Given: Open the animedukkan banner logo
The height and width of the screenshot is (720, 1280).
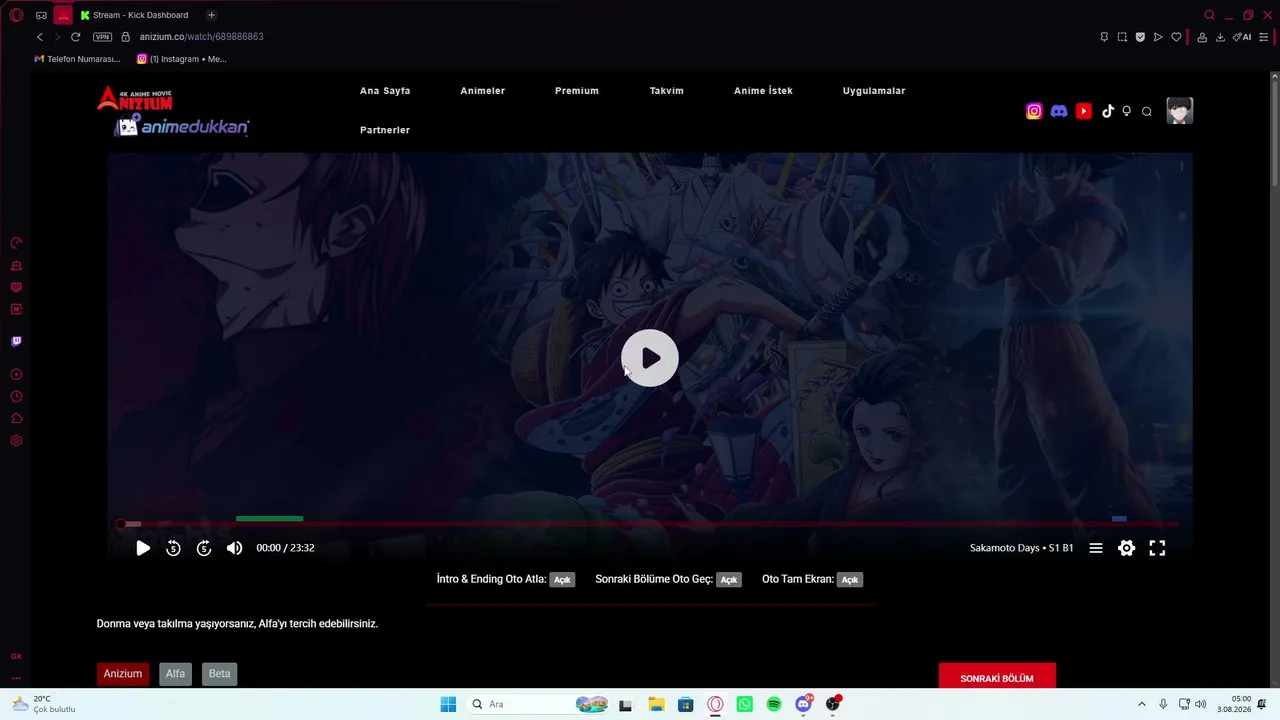Looking at the screenshot, I should [x=182, y=126].
